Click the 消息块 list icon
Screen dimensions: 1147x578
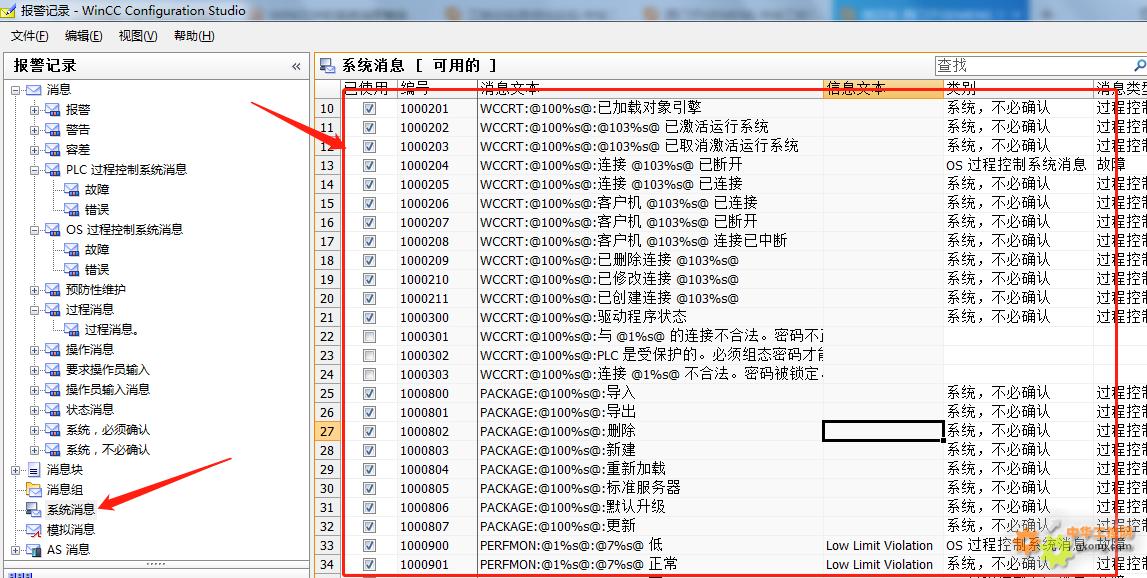pyautogui.click(x=34, y=470)
